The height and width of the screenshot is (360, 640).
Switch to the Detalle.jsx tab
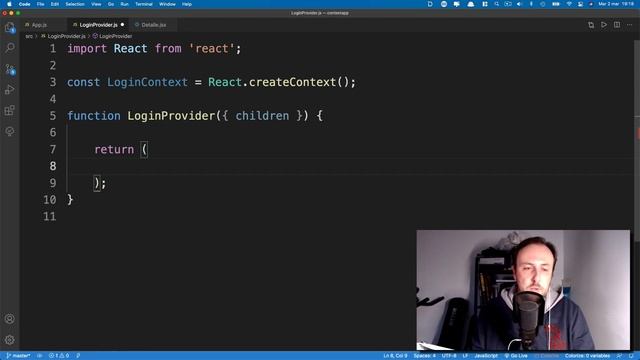[154, 25]
